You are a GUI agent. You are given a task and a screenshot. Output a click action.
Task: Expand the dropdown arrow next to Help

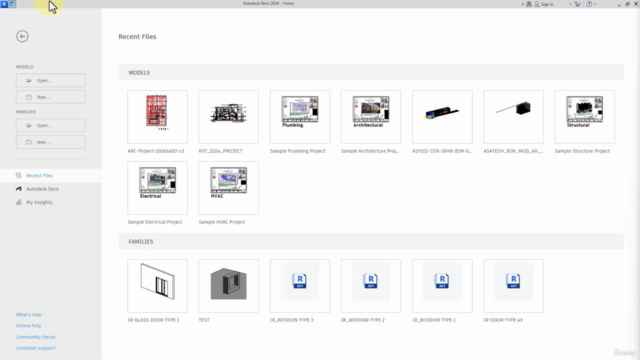[595, 4]
